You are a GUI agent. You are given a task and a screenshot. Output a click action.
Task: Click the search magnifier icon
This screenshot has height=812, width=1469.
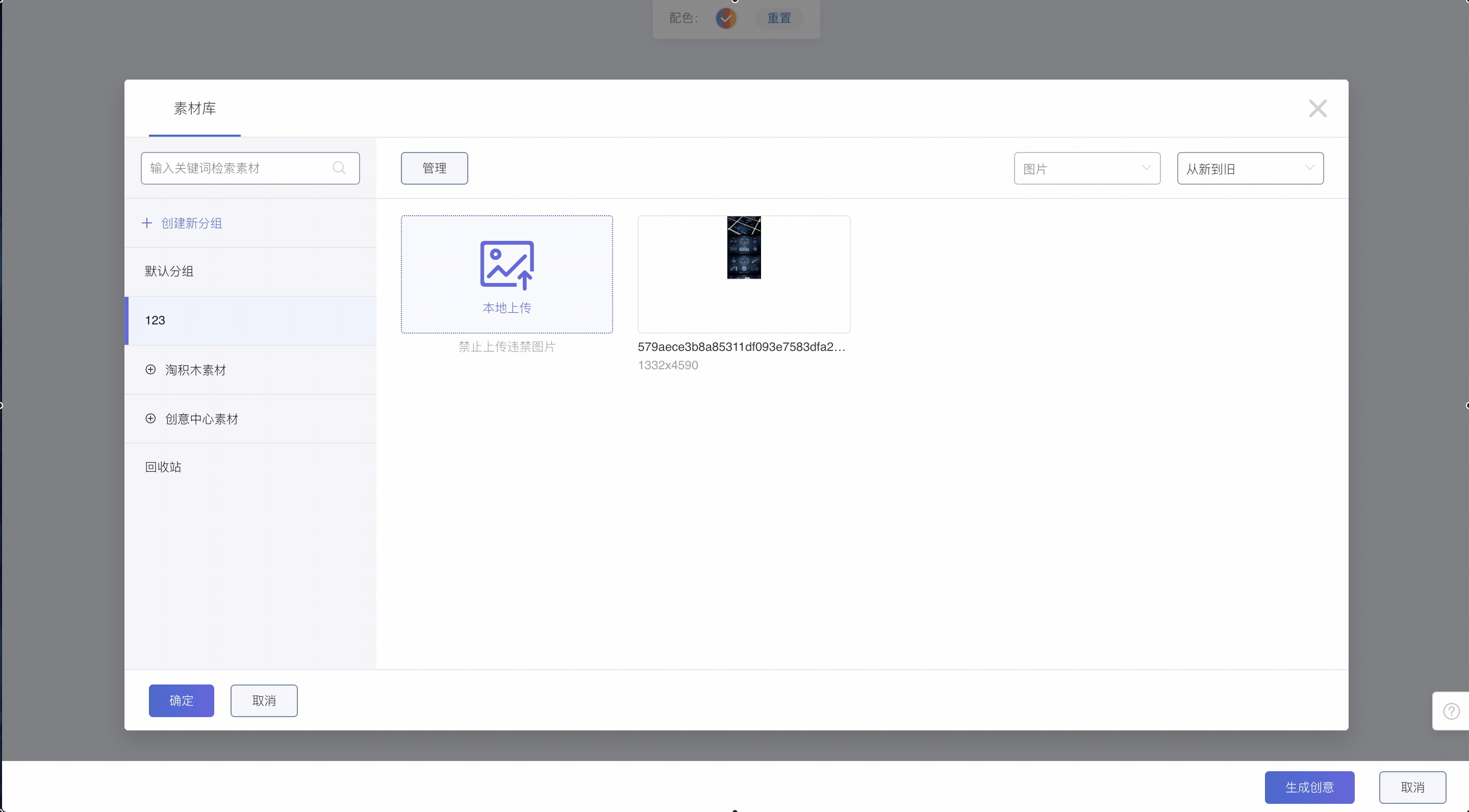339,168
